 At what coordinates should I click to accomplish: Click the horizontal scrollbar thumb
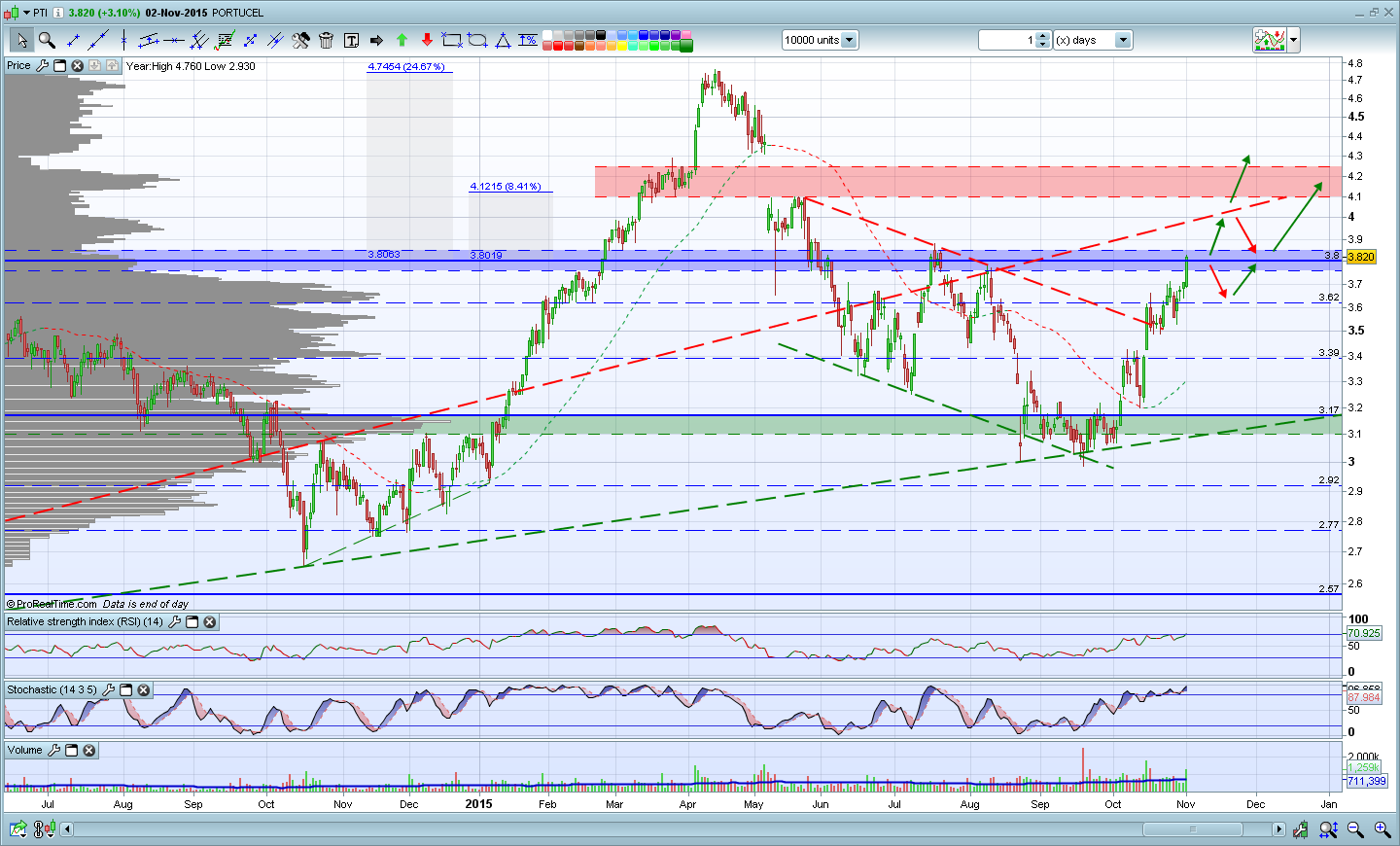1192,829
